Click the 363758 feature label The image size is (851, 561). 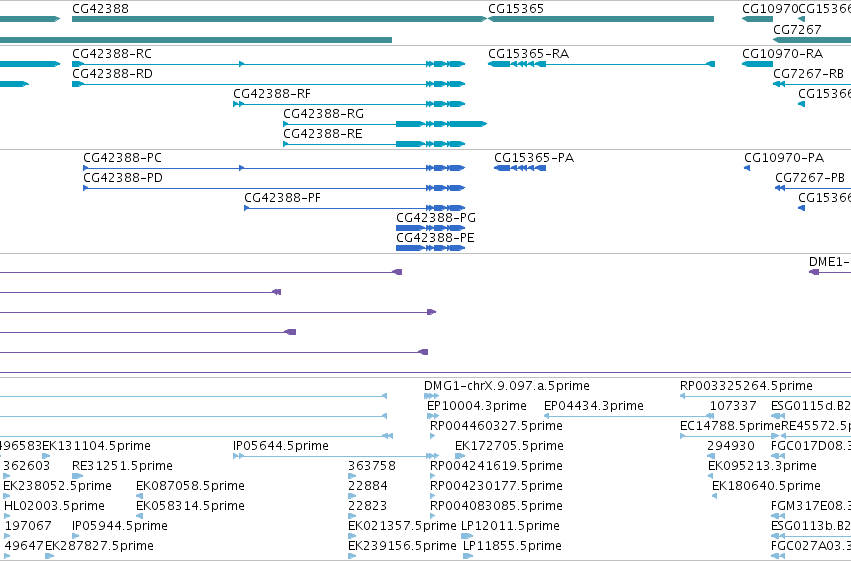tap(372, 466)
